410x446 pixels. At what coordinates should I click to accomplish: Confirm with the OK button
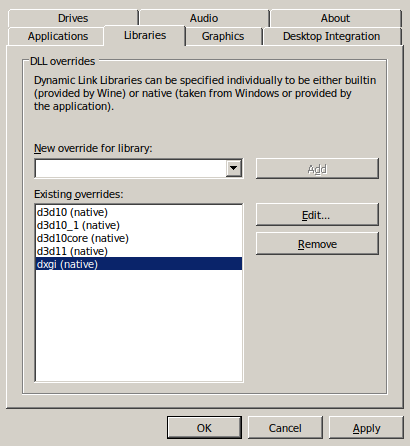tap(204, 428)
